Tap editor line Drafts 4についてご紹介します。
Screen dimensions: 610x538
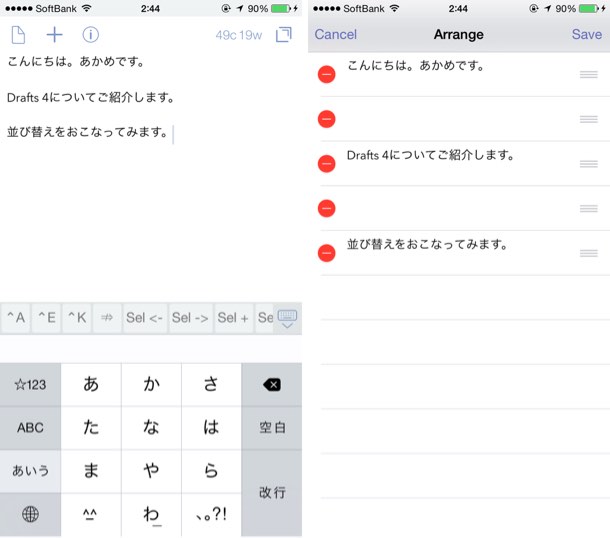pos(91,97)
